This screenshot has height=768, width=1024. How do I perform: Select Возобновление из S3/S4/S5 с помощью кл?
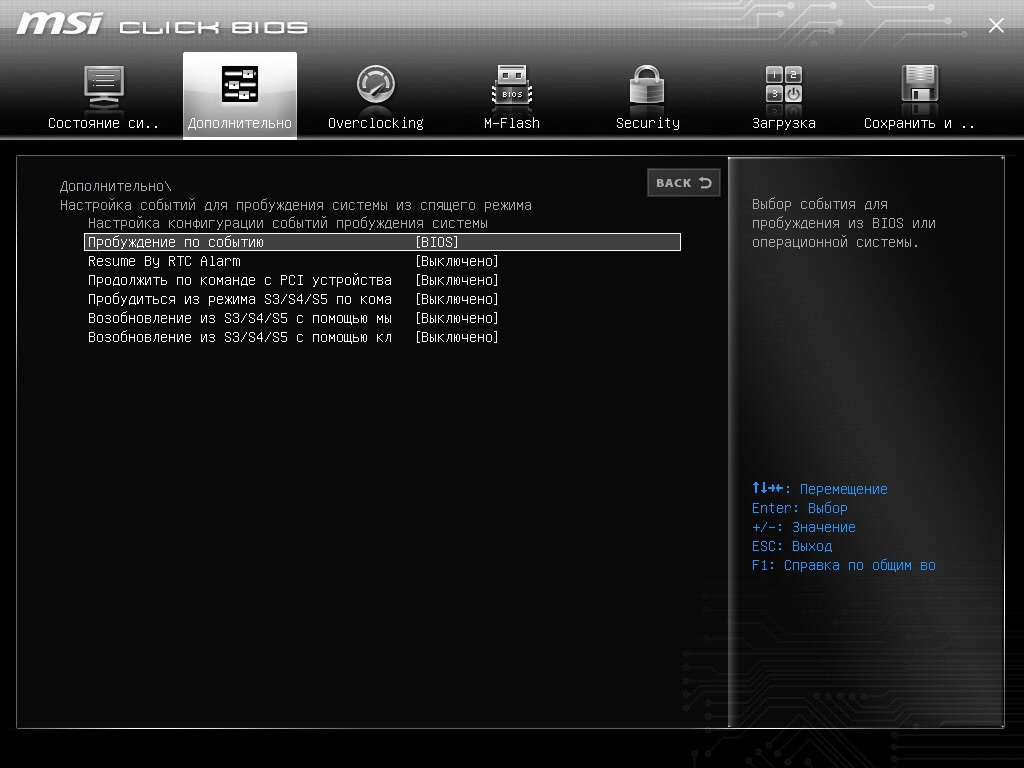pyautogui.click(x=240, y=337)
